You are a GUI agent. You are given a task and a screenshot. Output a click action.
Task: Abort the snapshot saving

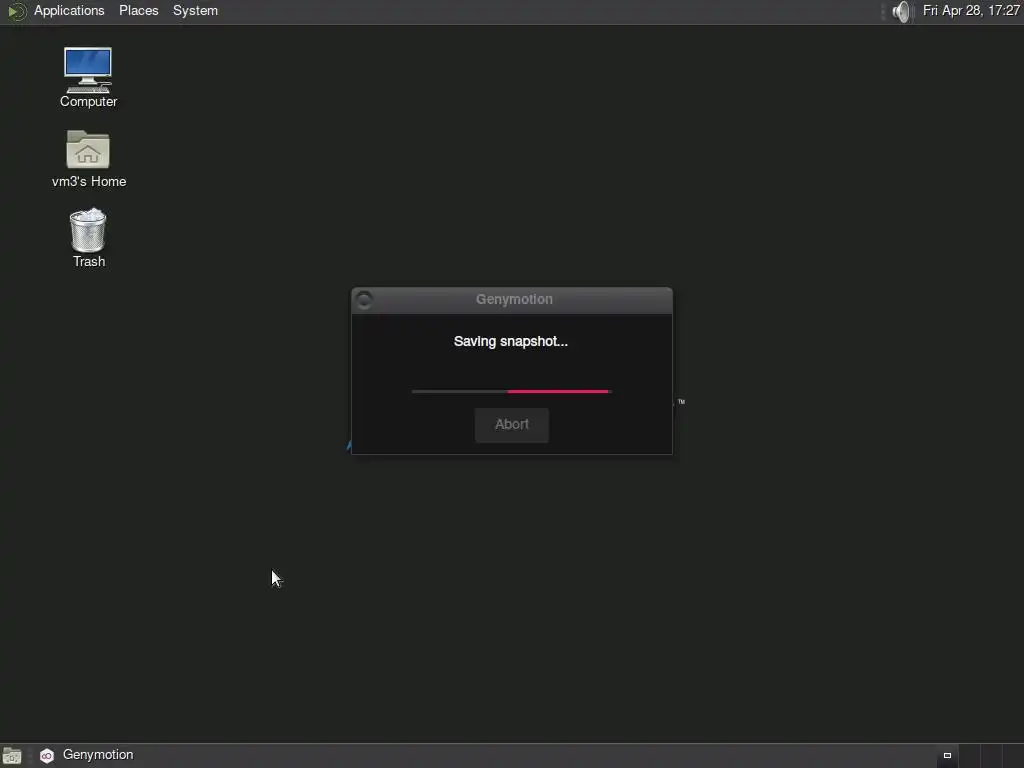click(512, 425)
